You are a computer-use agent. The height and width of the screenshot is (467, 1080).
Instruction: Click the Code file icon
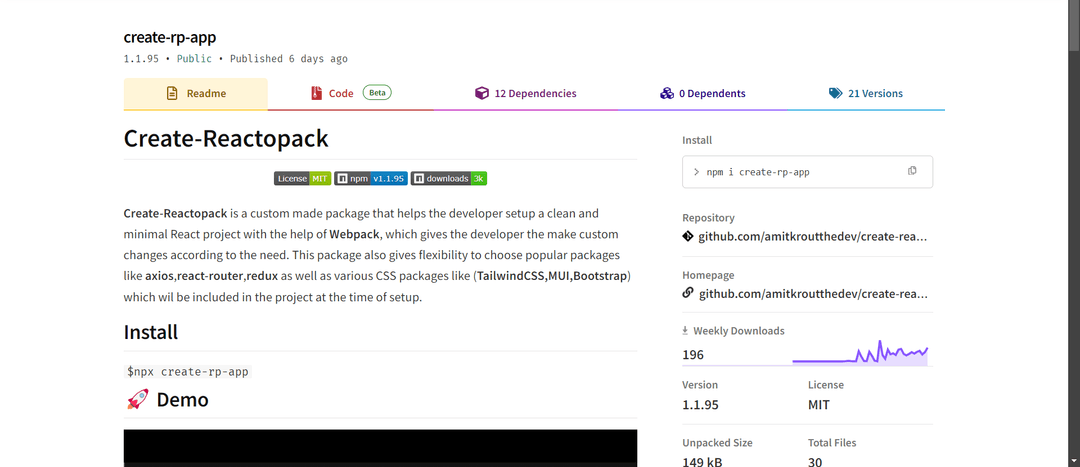point(316,94)
